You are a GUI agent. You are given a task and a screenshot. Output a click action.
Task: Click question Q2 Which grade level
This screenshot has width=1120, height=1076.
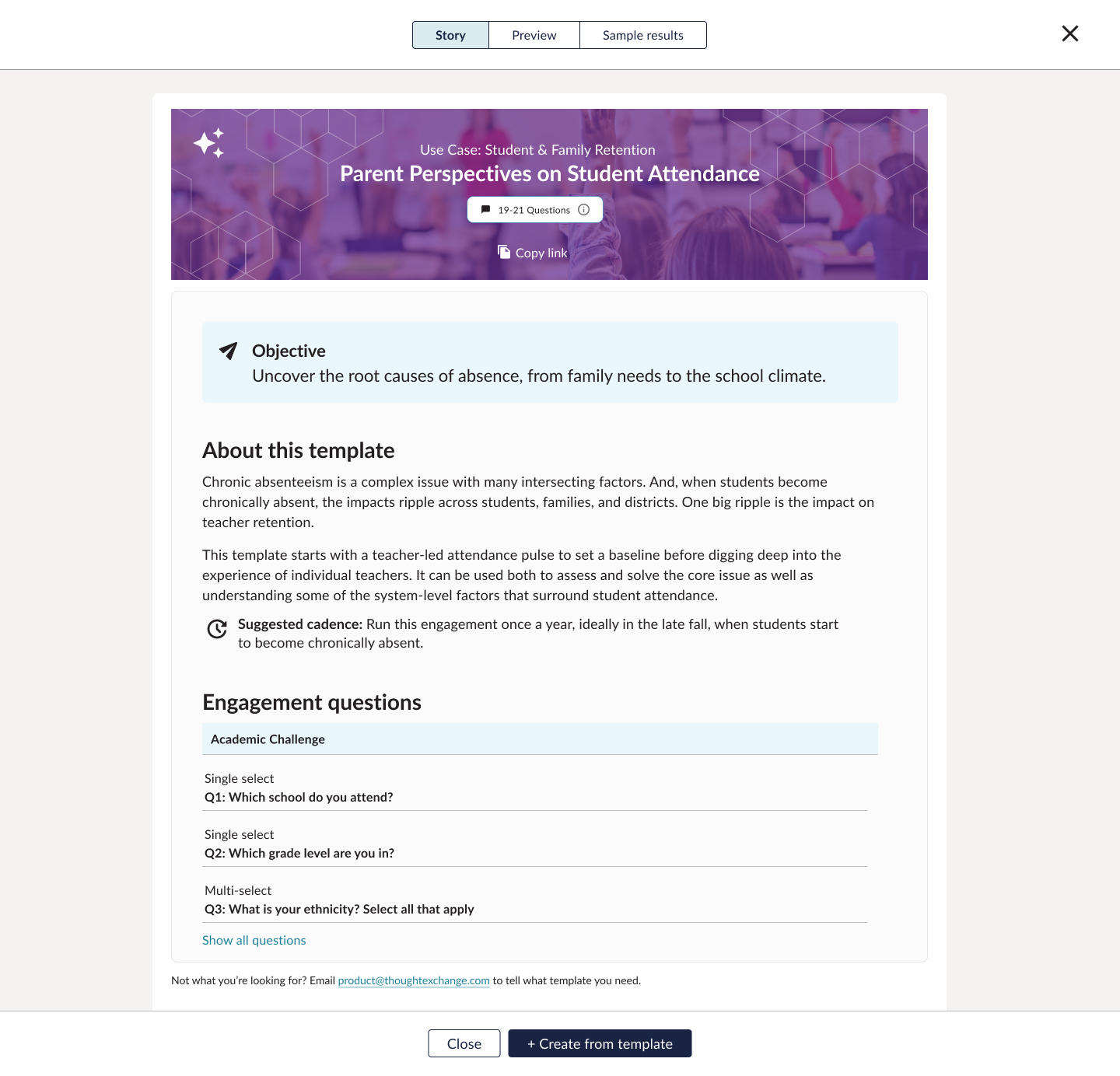tap(299, 853)
